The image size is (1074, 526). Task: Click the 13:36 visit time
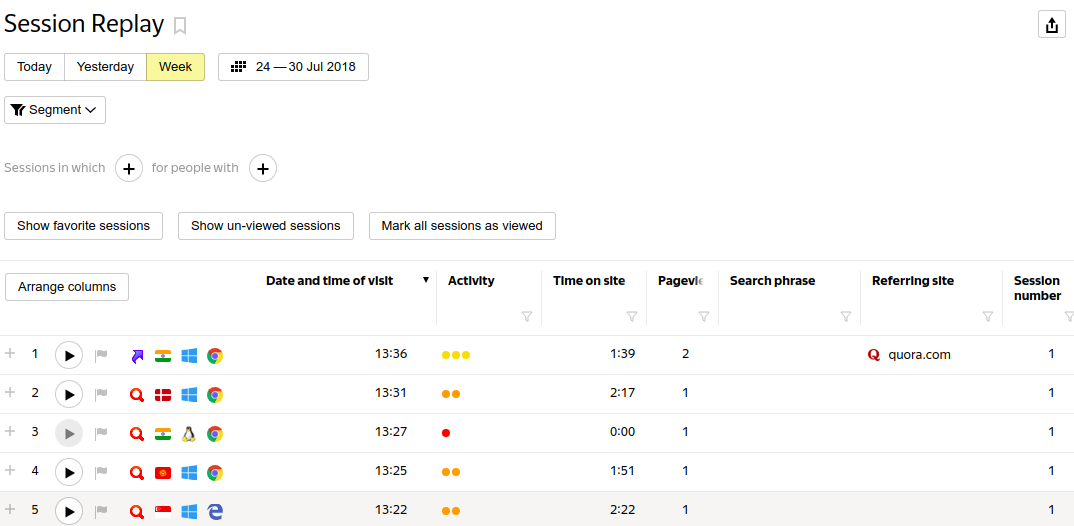click(391, 354)
